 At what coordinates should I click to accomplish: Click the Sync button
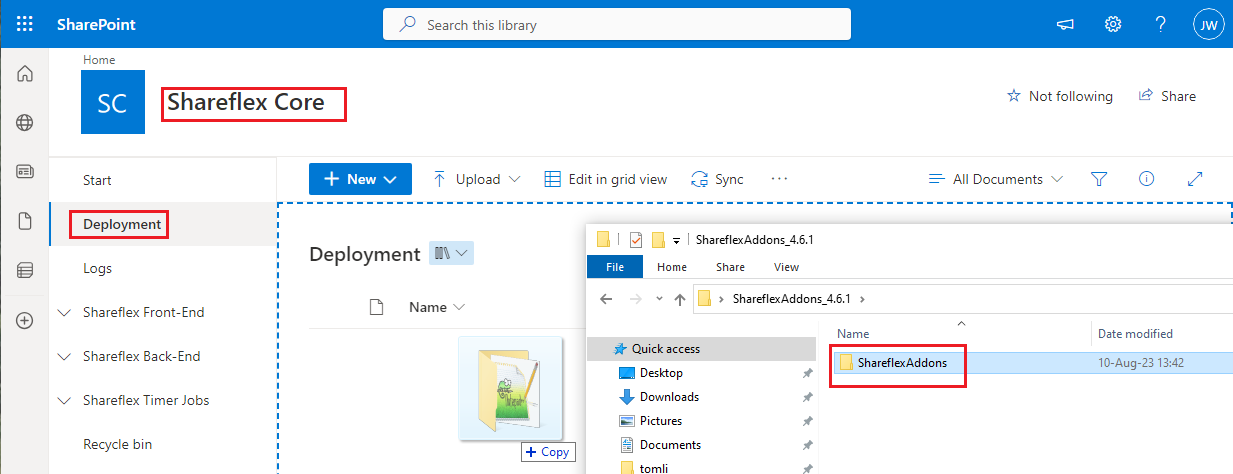pos(717,179)
